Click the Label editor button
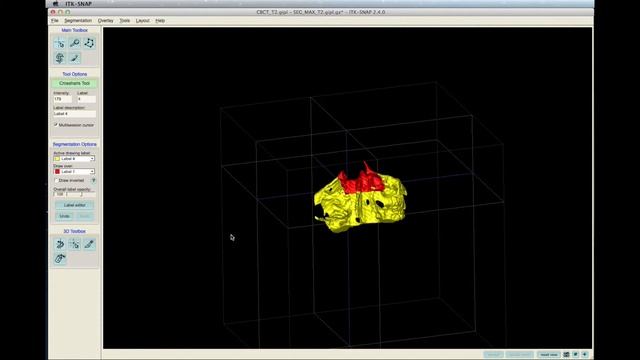This screenshot has height=360, width=640. point(75,205)
